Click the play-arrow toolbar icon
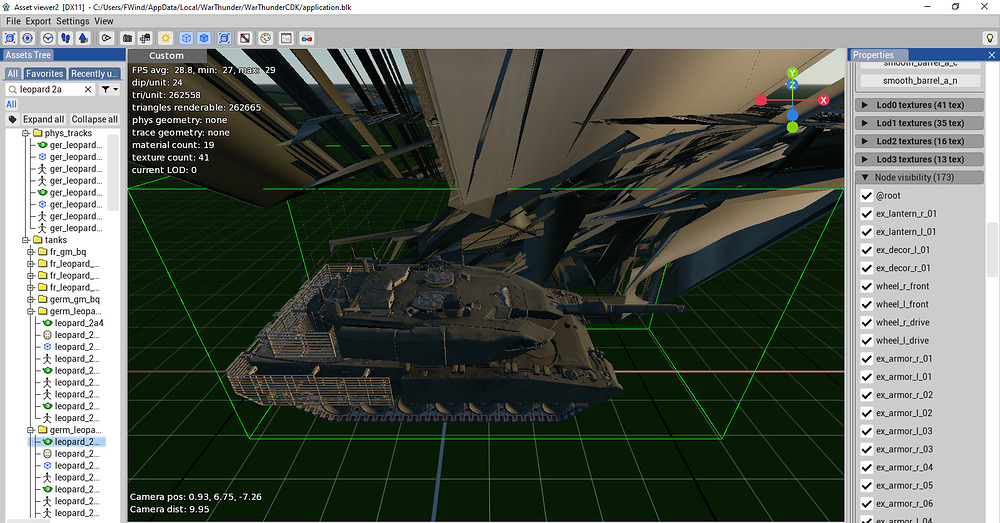The width and height of the screenshot is (1000, 523). pyautogui.click(x=106, y=38)
